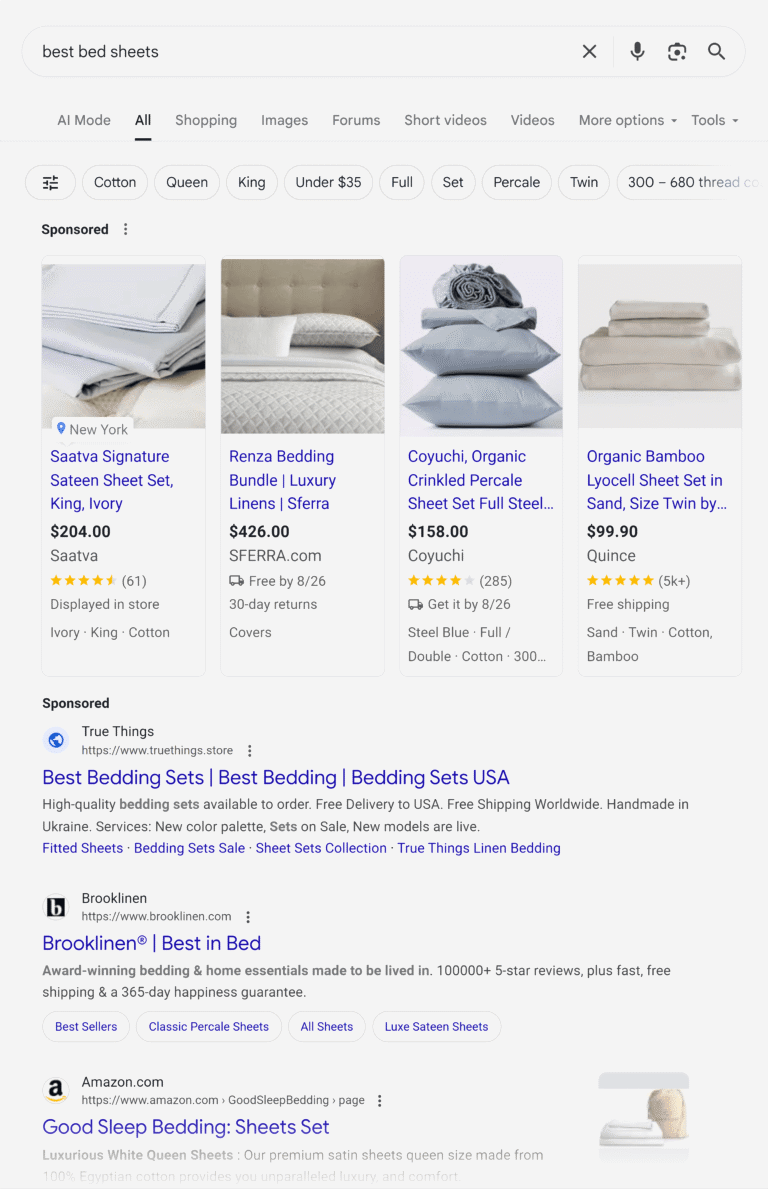
Task: Click the Classic Percale Sheets button
Action: point(209,1026)
